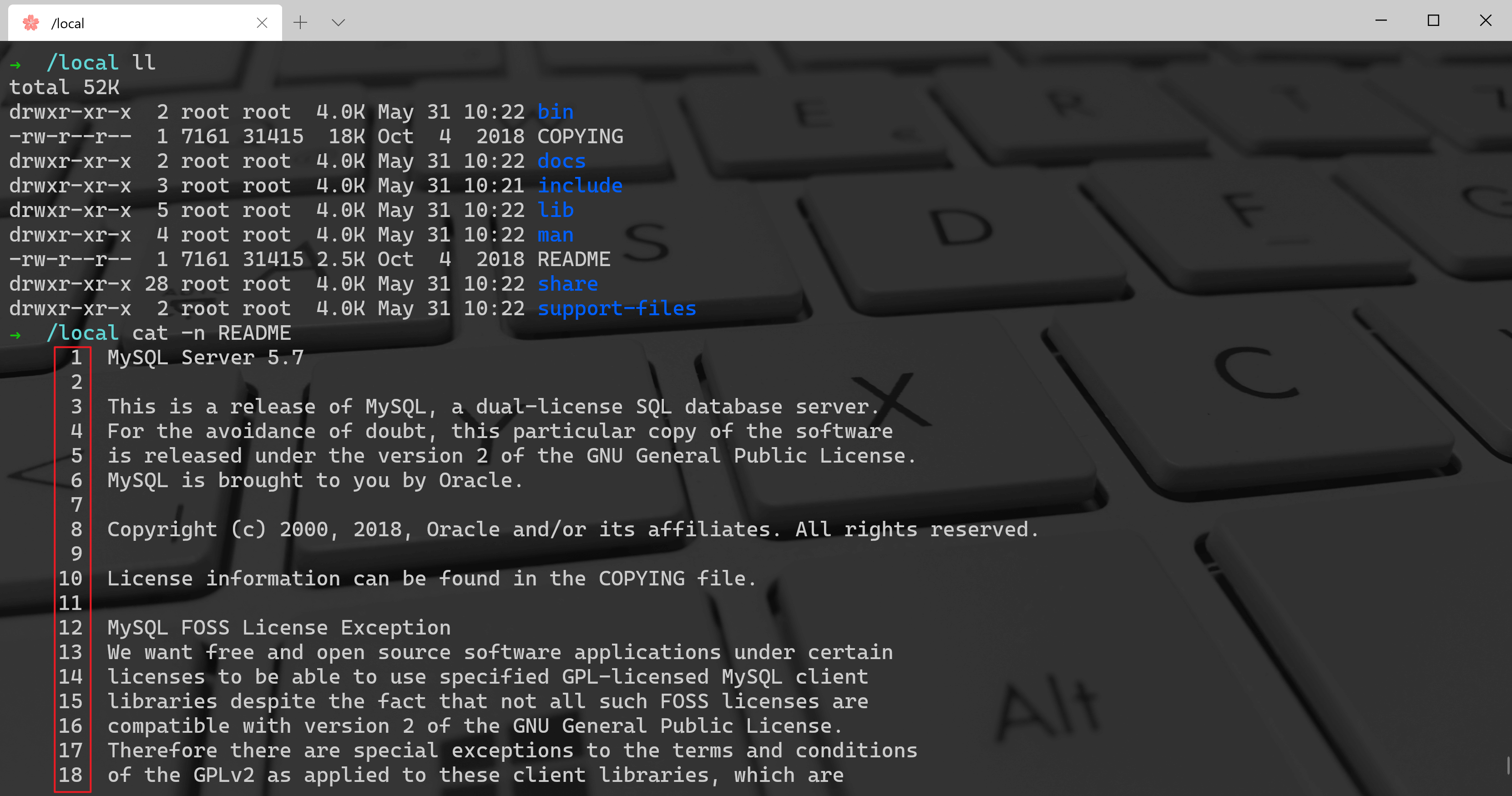Viewport: 1512px width, 796px height.
Task: Click the green prompt arrow on first line
Action: pos(16,64)
